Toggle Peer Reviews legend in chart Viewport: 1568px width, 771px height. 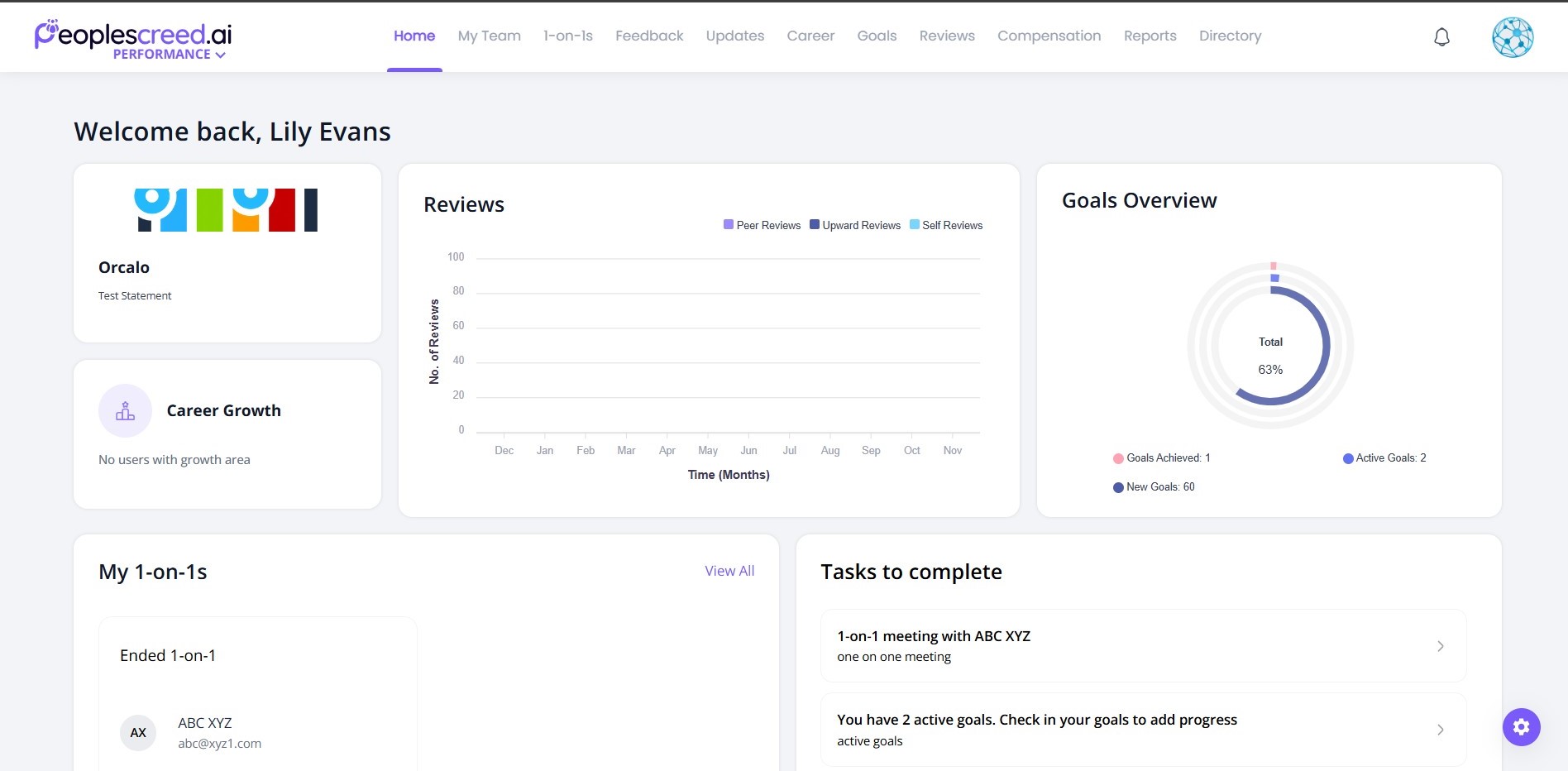[762, 225]
